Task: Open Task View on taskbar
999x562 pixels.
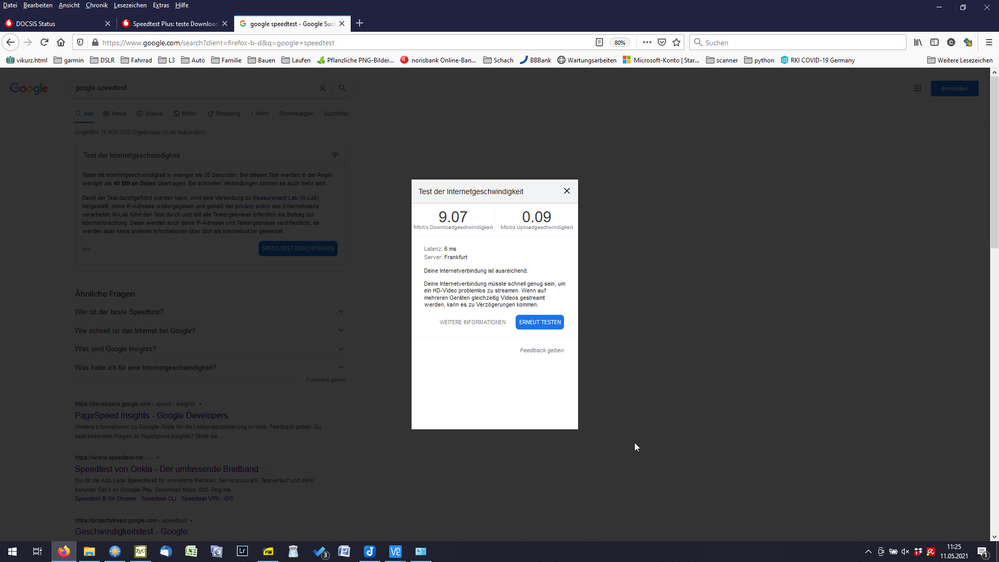Action: [37, 552]
